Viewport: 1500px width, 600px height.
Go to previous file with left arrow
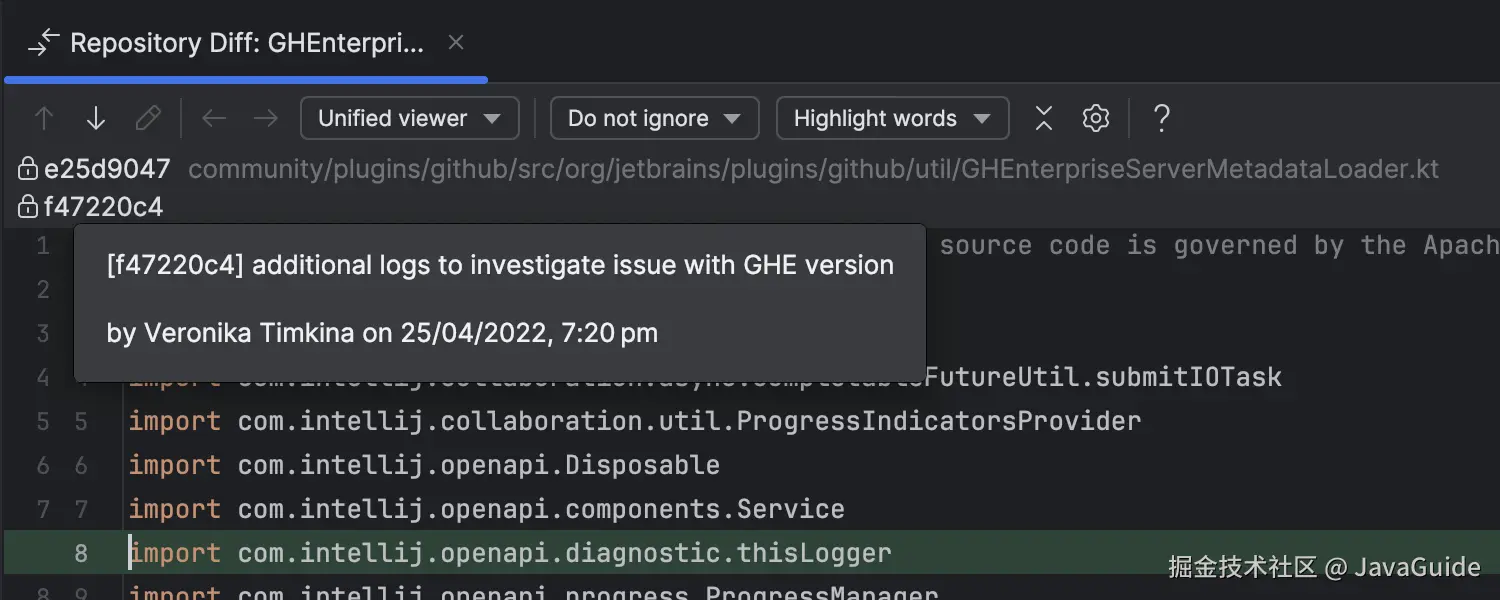214,119
